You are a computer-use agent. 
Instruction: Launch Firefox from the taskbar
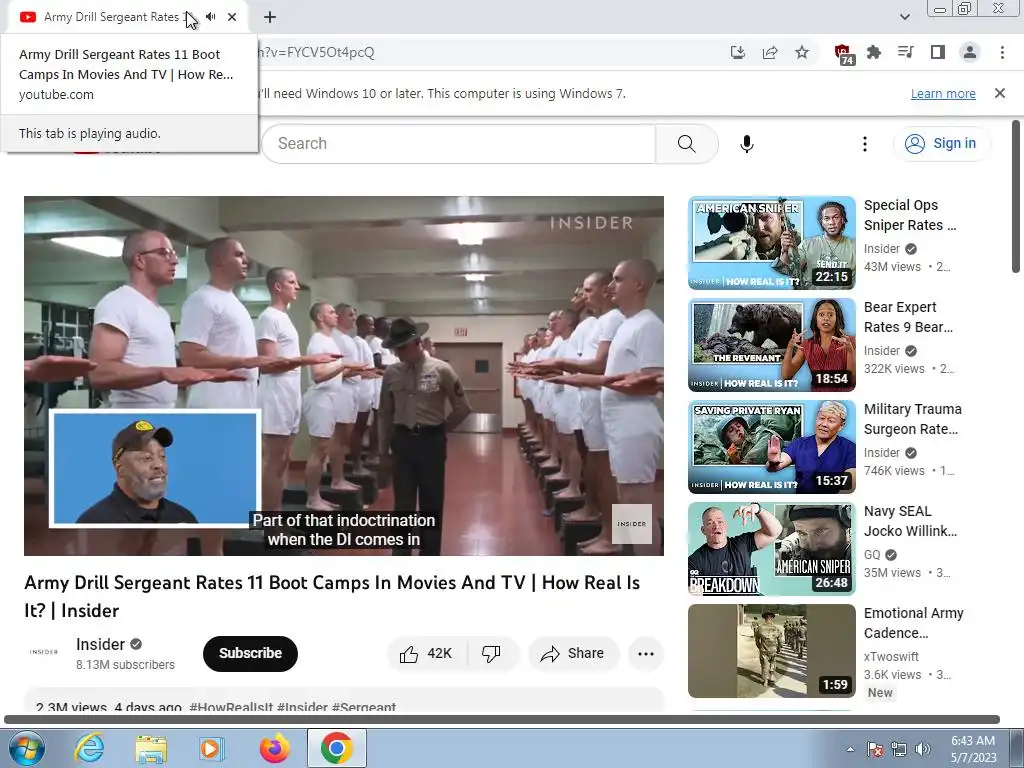(274, 748)
